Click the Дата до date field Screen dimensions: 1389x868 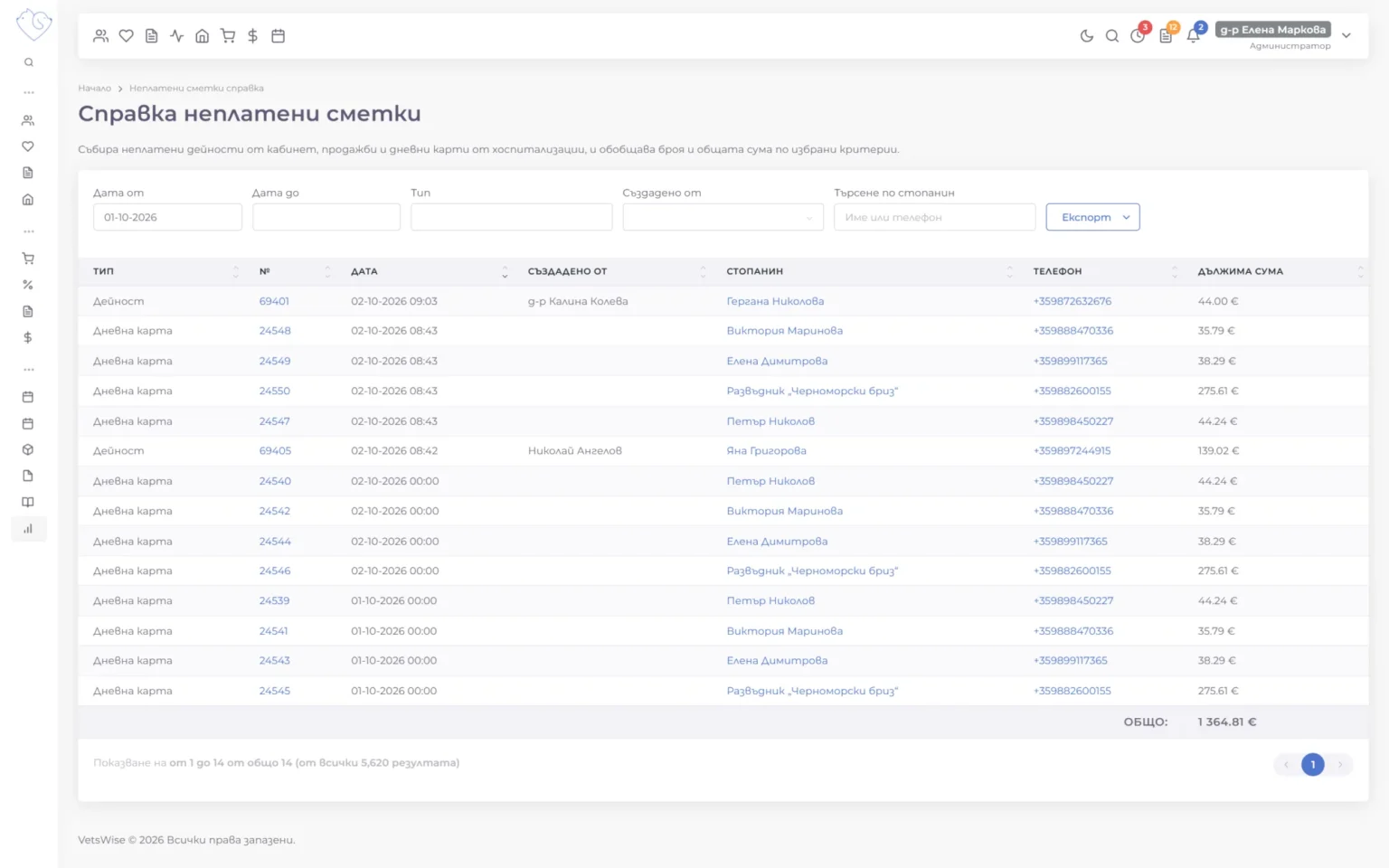(326, 217)
